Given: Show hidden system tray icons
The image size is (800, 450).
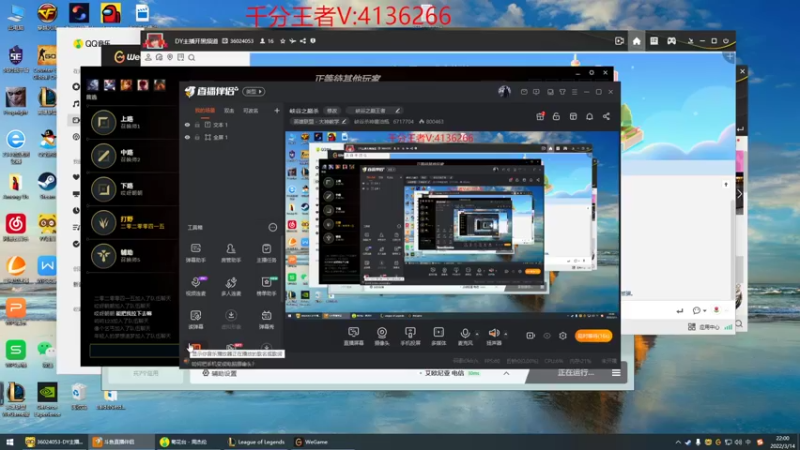Looking at the screenshot, I should tap(678, 442).
